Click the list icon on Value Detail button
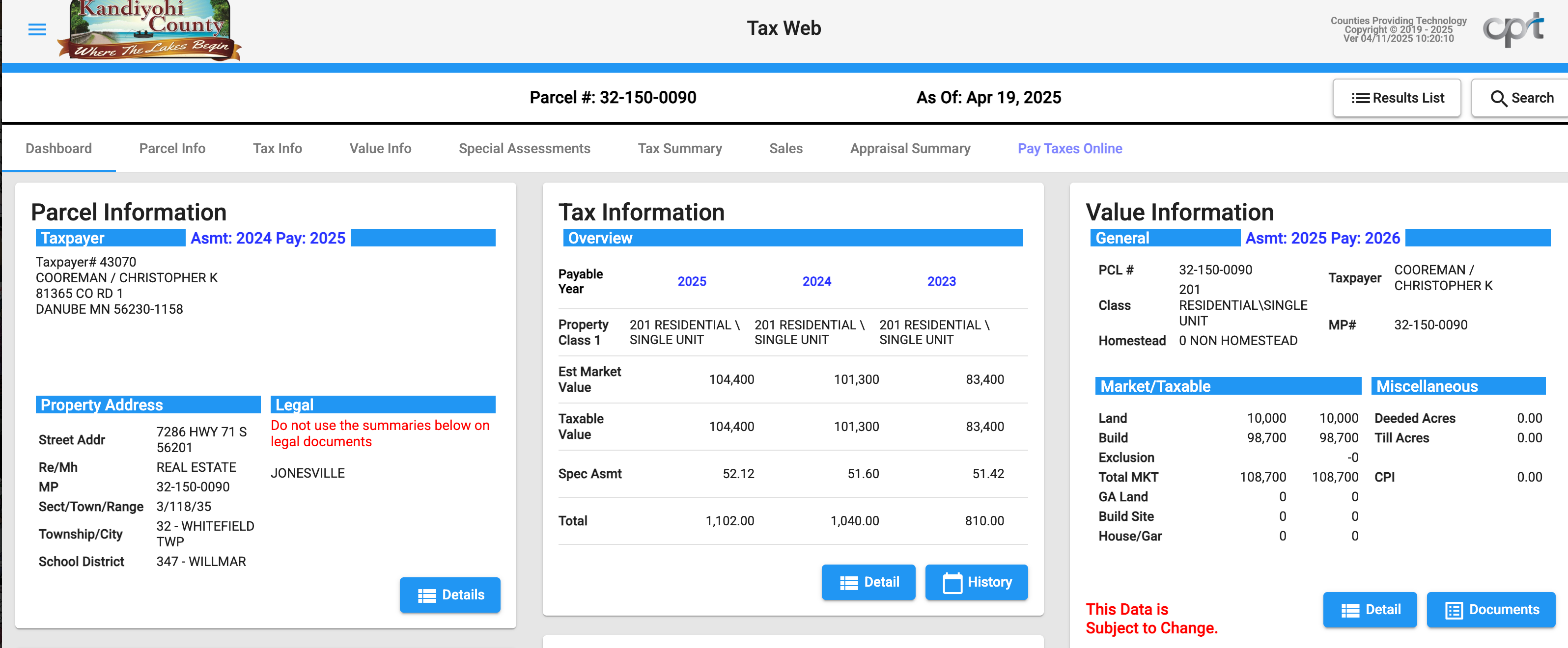 point(1350,610)
